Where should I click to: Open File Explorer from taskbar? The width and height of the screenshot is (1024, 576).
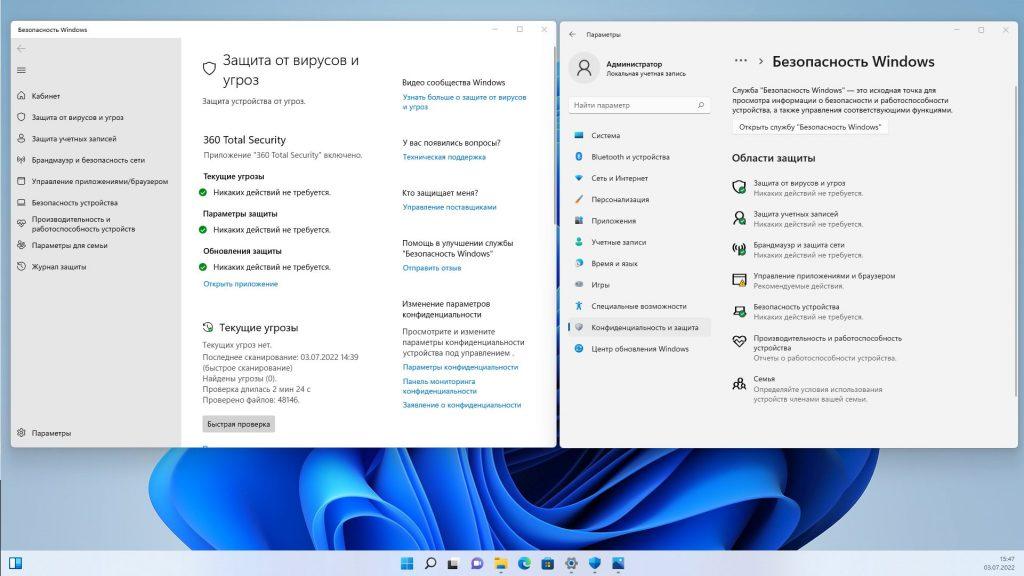(501, 563)
